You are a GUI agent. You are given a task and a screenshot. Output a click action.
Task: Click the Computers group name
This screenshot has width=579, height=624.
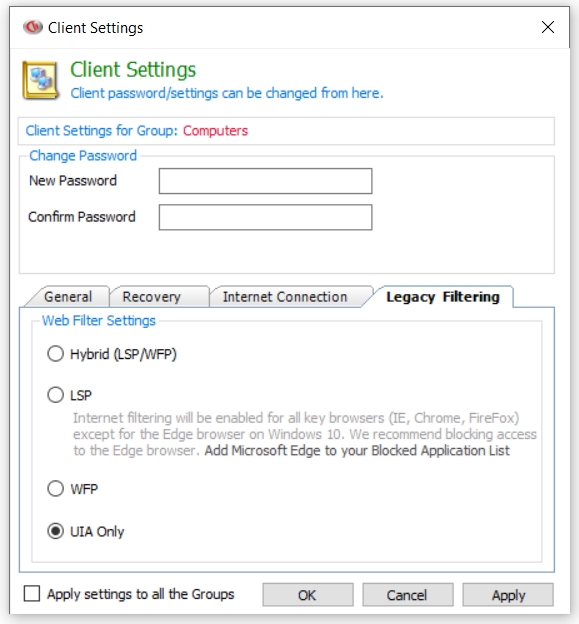215,131
